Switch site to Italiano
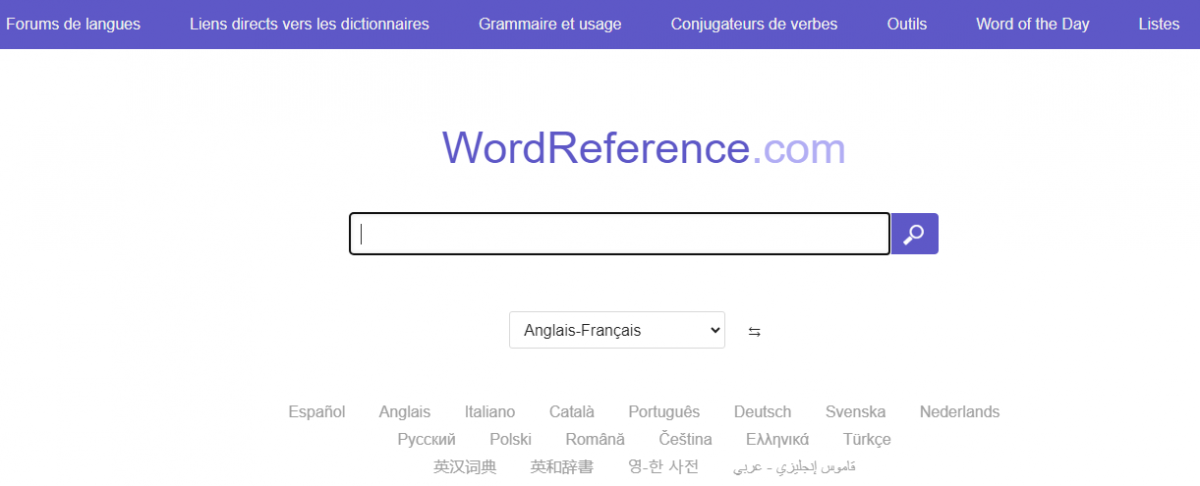Image resolution: width=1200 pixels, height=486 pixels. pos(490,412)
